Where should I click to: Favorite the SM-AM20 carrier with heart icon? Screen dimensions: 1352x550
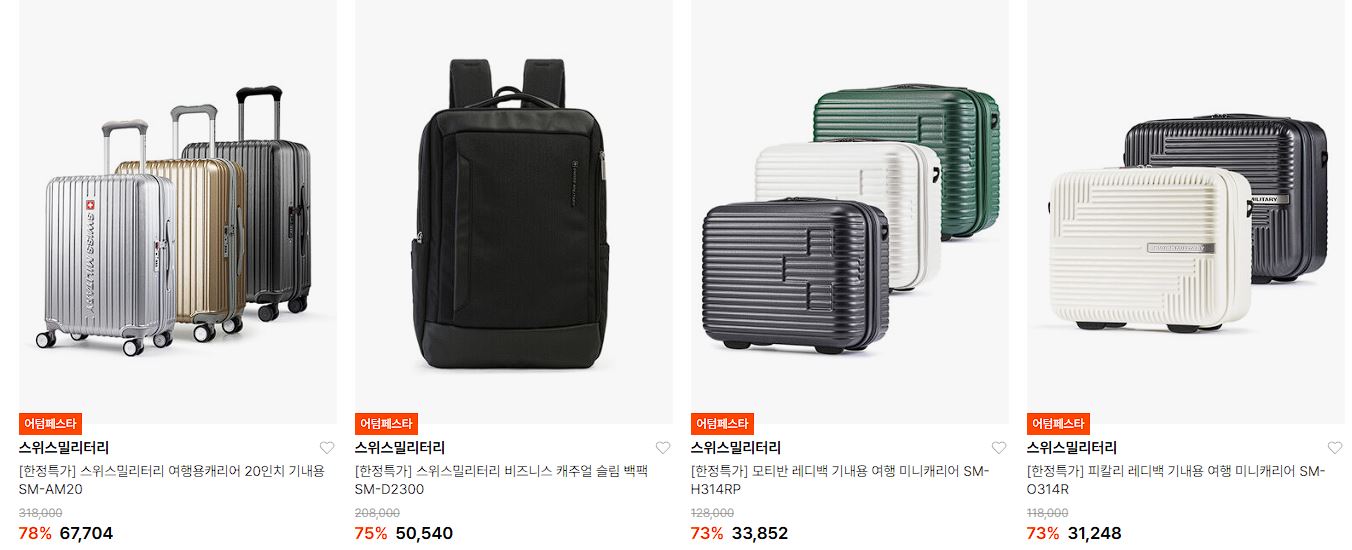[327, 448]
